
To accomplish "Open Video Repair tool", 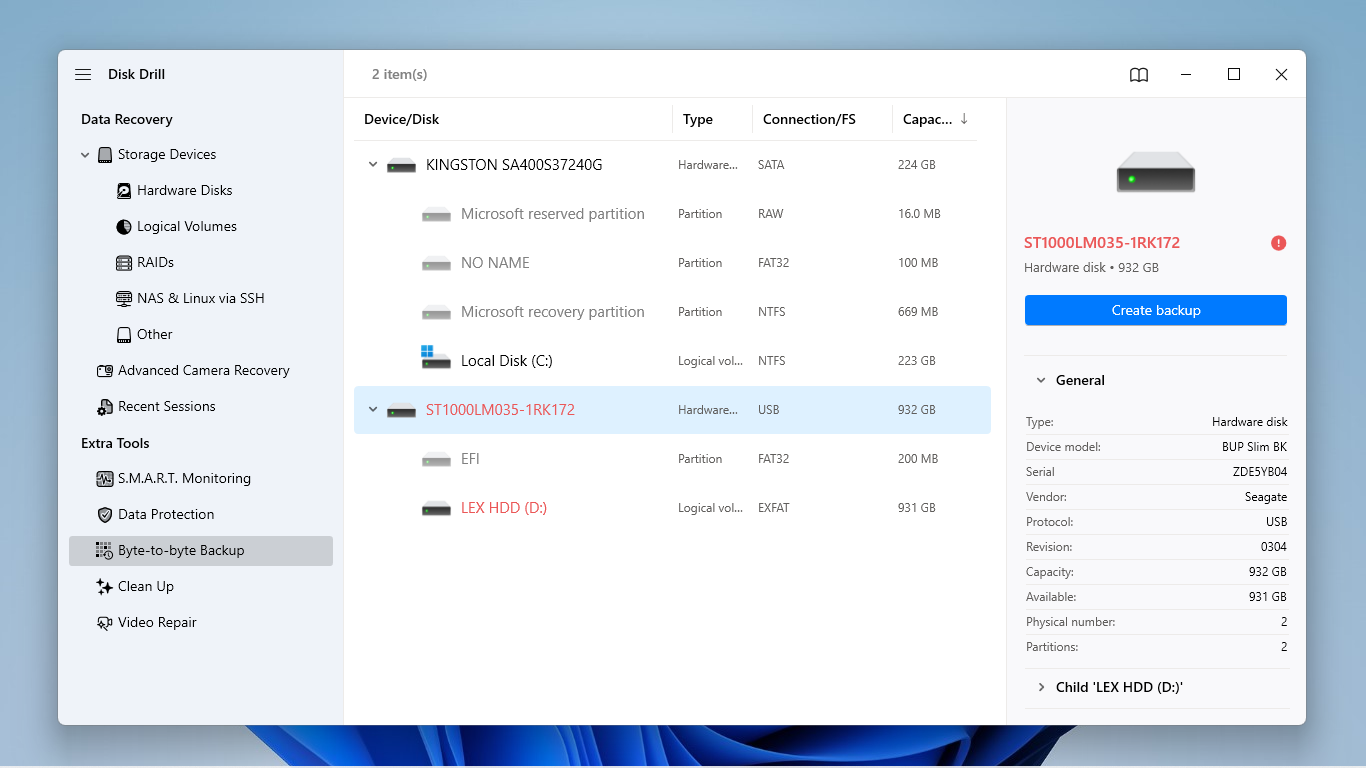I will (157, 623).
